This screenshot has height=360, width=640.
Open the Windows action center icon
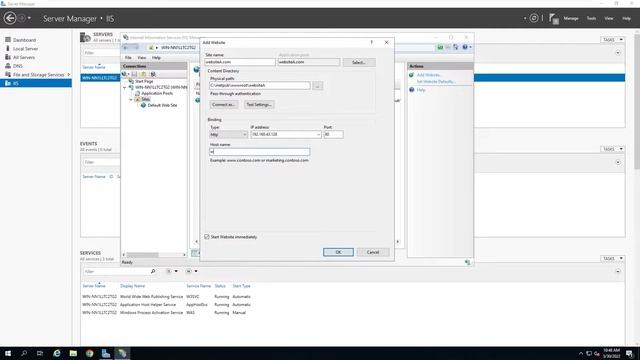630,353
